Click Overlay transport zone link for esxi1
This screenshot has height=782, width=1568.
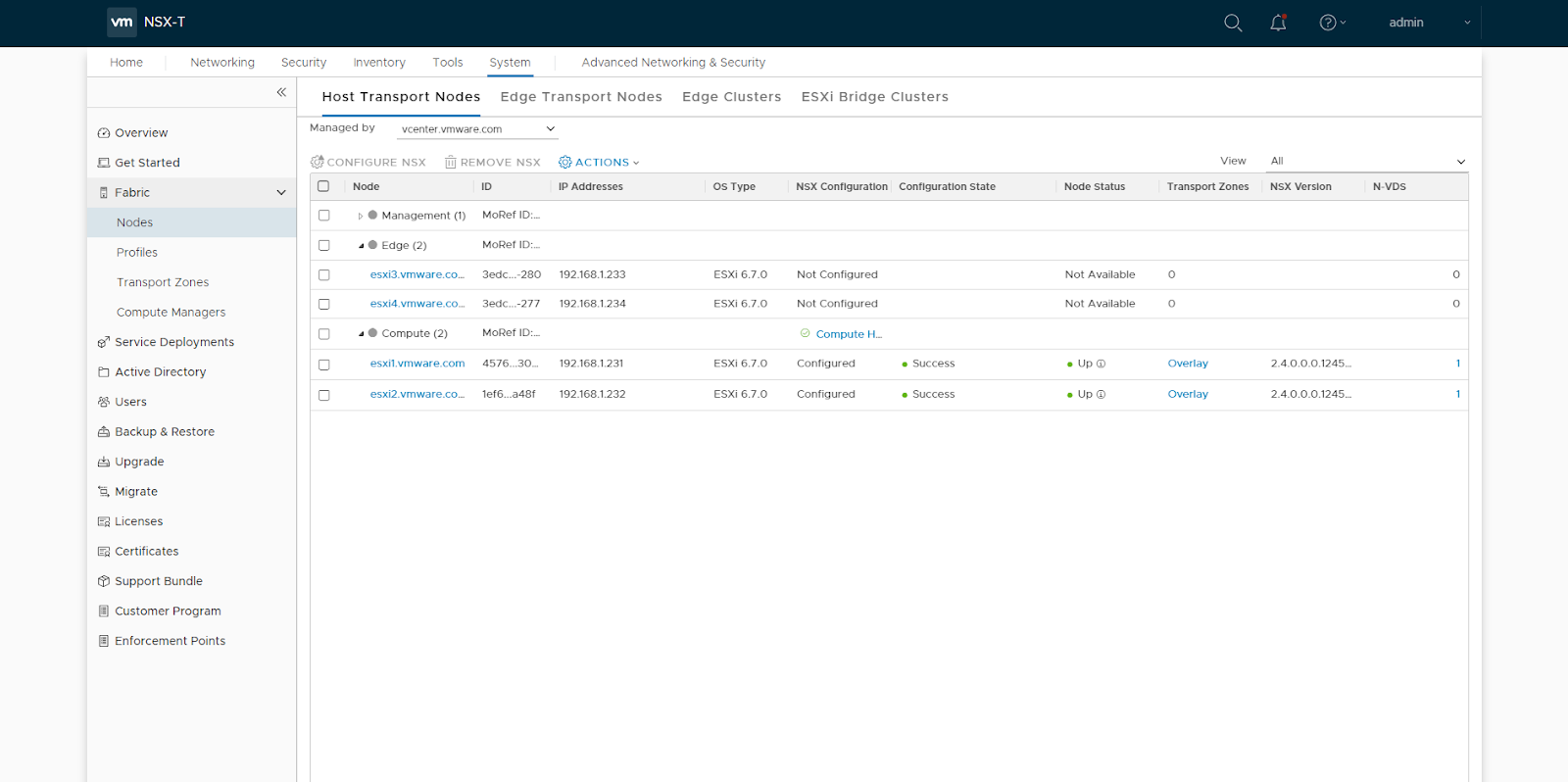(1188, 364)
